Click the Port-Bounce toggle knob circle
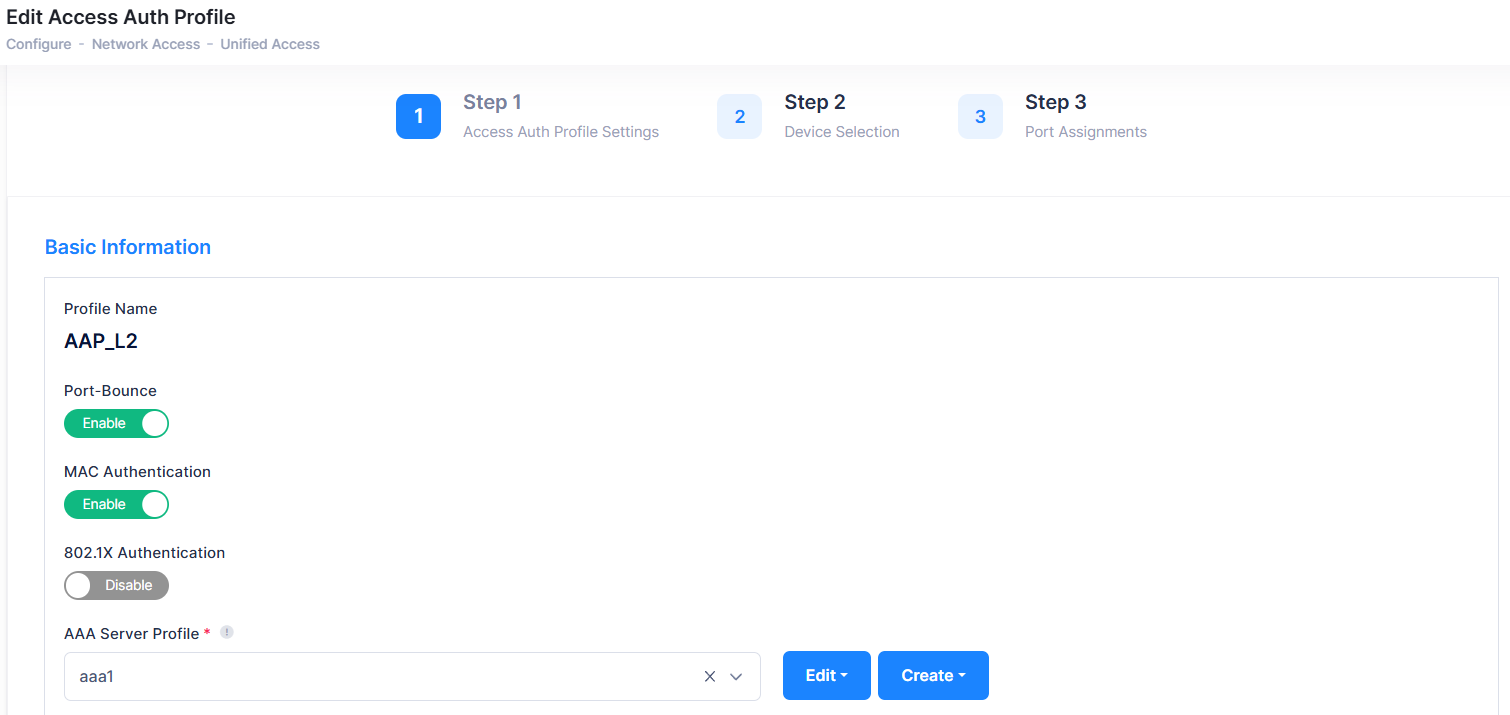The height and width of the screenshot is (715, 1510). click(x=154, y=423)
